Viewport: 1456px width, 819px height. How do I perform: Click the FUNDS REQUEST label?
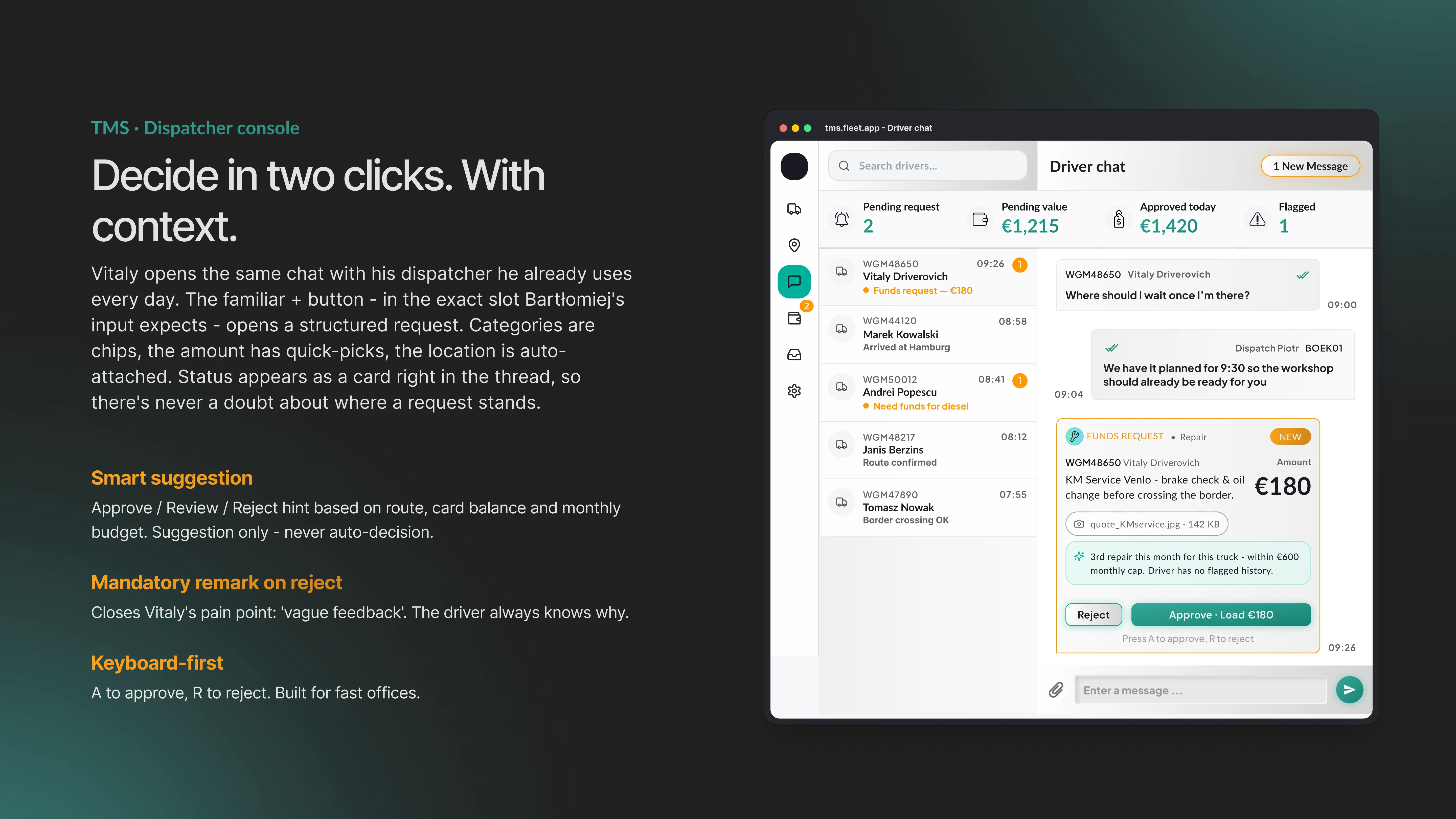[1125, 436]
